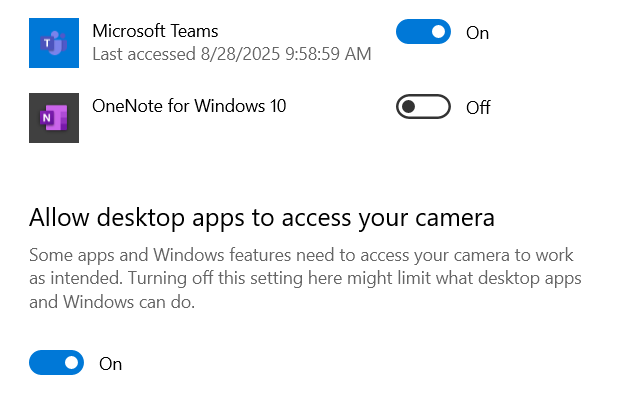Click the 9:58:59 AM timestamp
This screenshot has width=618, height=395.
coord(328,54)
